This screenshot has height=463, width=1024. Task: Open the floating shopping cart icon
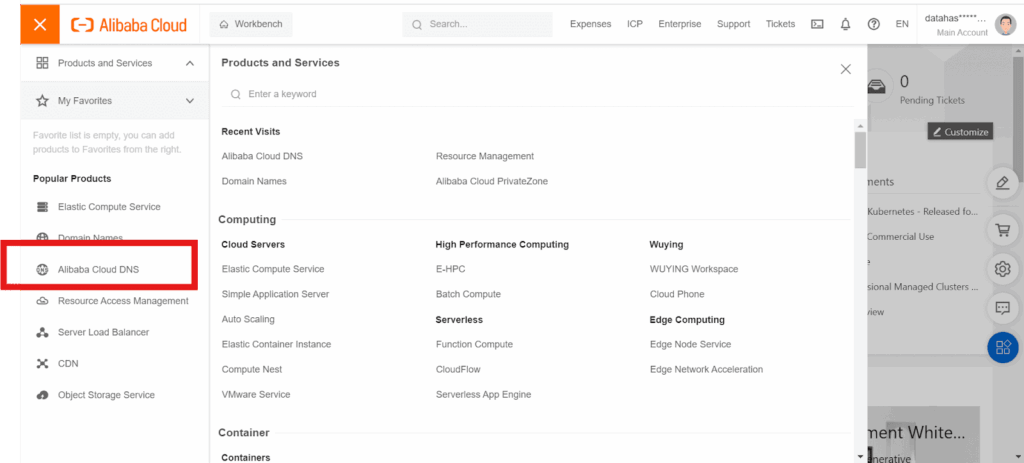pyautogui.click(x=1002, y=230)
